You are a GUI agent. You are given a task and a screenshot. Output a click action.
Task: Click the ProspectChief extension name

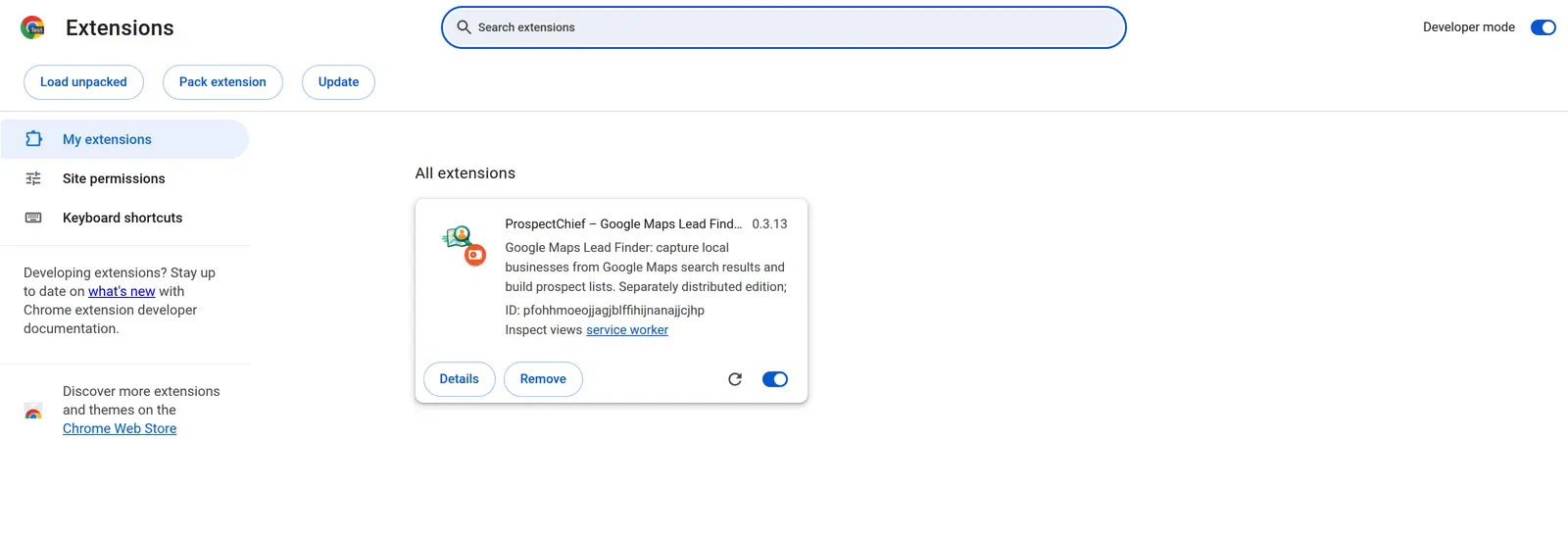click(x=623, y=223)
